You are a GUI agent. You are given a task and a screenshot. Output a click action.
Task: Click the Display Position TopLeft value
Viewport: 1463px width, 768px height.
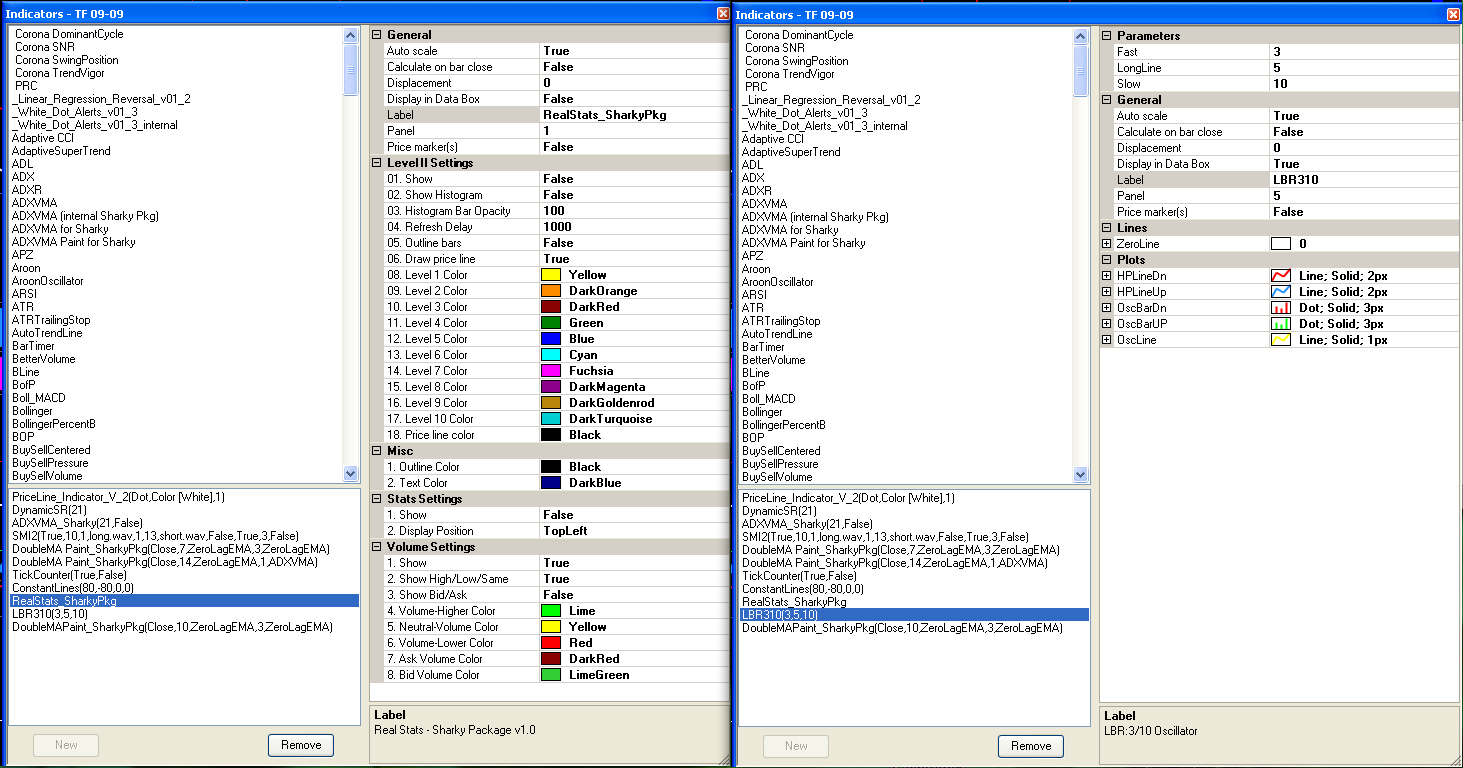click(634, 531)
